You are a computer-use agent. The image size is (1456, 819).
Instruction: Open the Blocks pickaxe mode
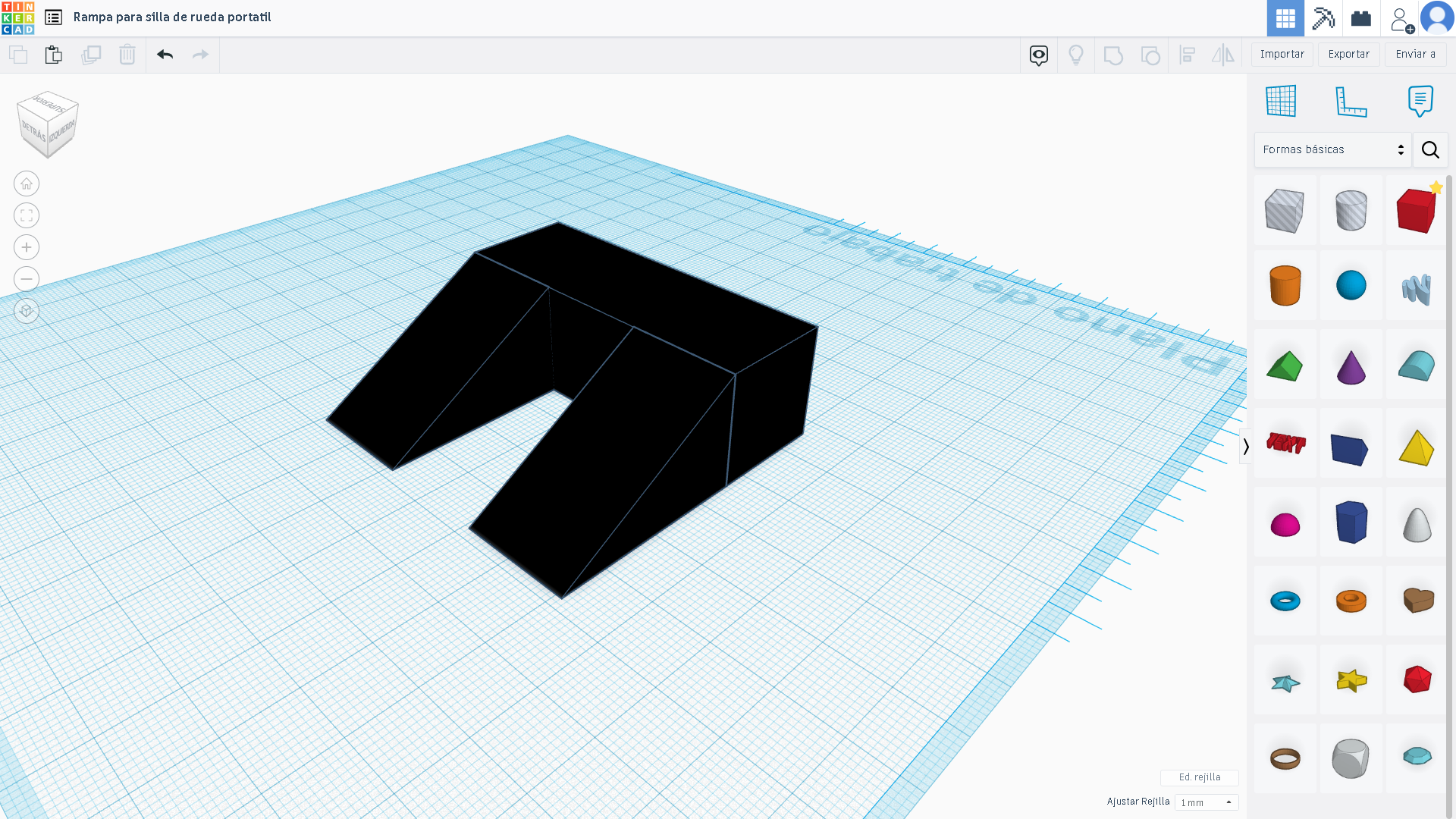(1323, 18)
